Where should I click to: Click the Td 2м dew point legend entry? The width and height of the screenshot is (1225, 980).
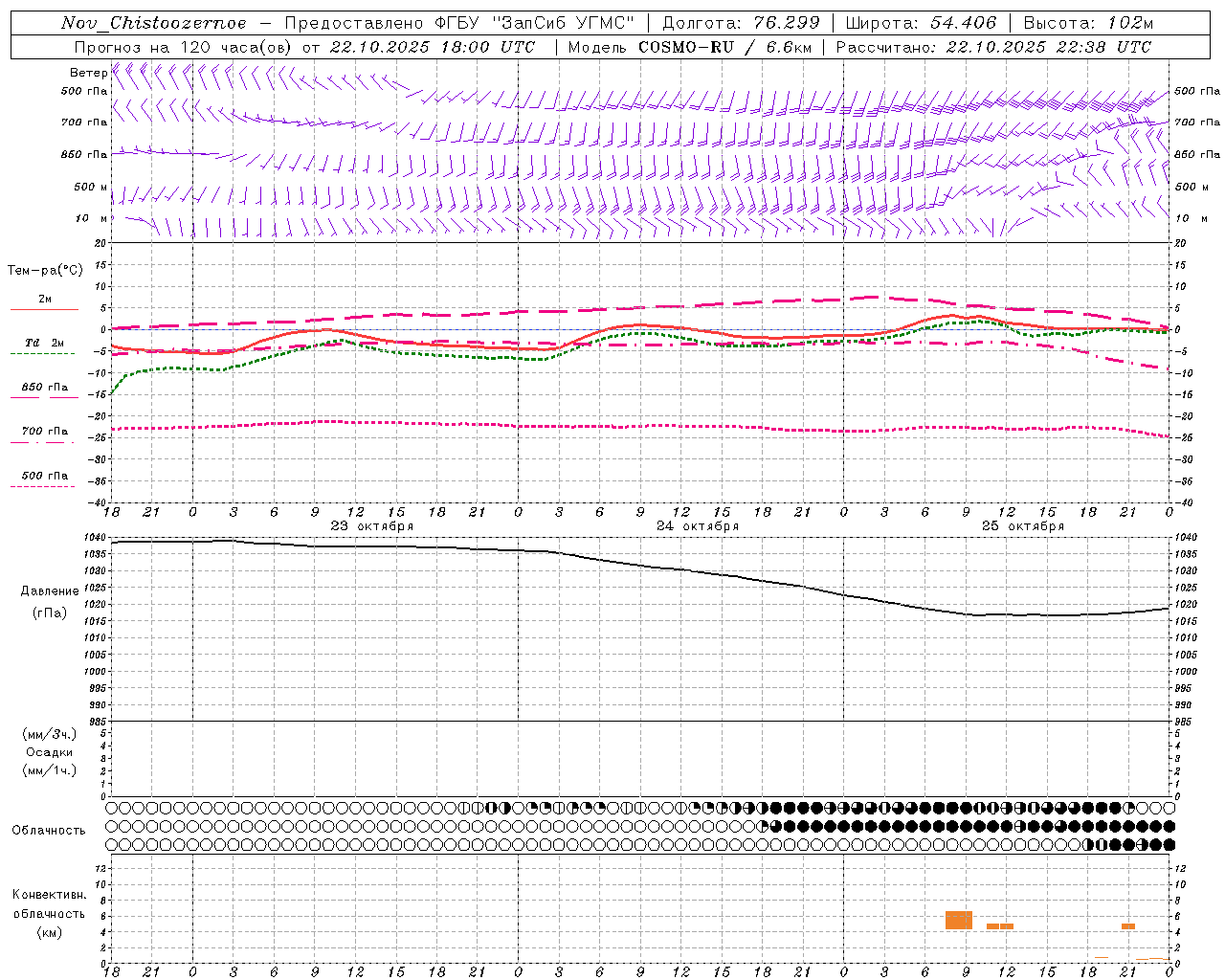[x=45, y=343]
